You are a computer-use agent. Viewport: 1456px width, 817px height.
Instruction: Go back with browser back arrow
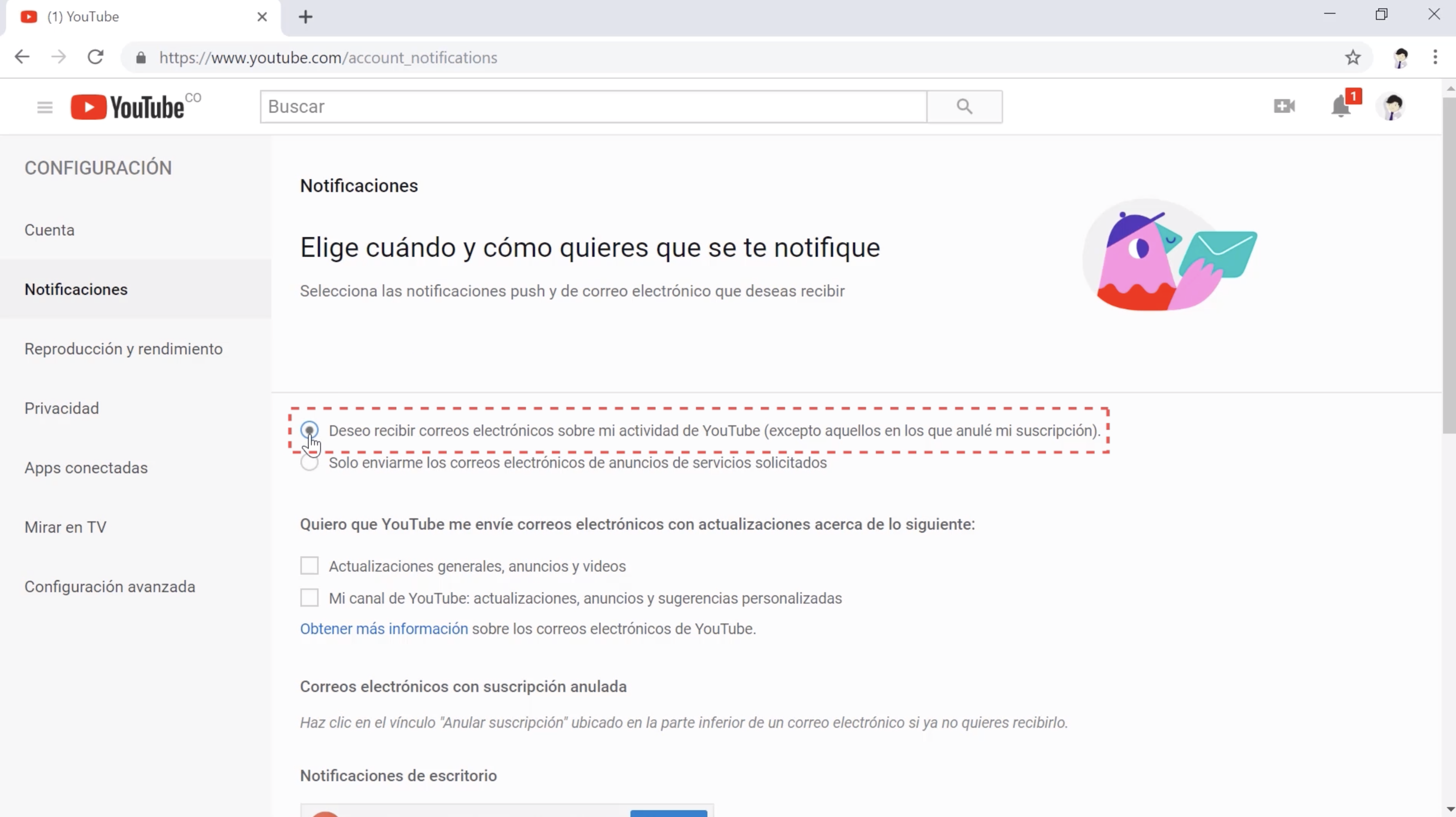tap(22, 57)
